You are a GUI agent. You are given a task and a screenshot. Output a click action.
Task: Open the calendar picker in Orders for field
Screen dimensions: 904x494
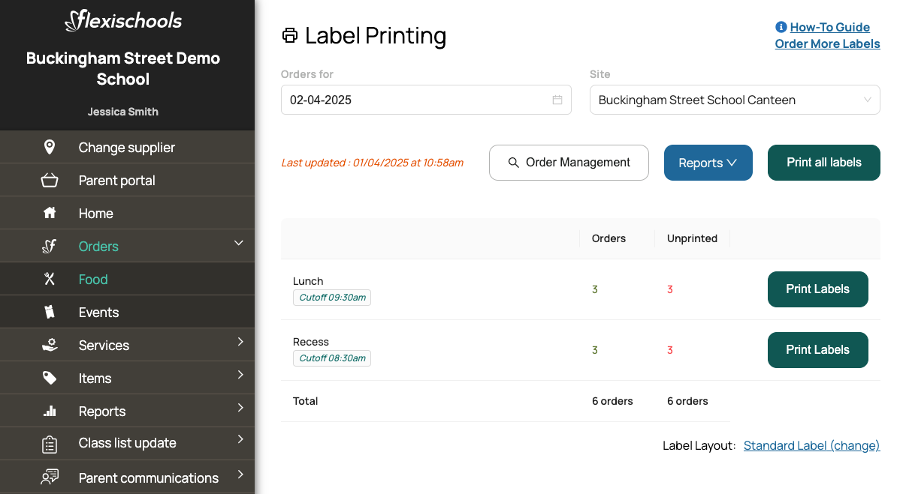point(557,100)
